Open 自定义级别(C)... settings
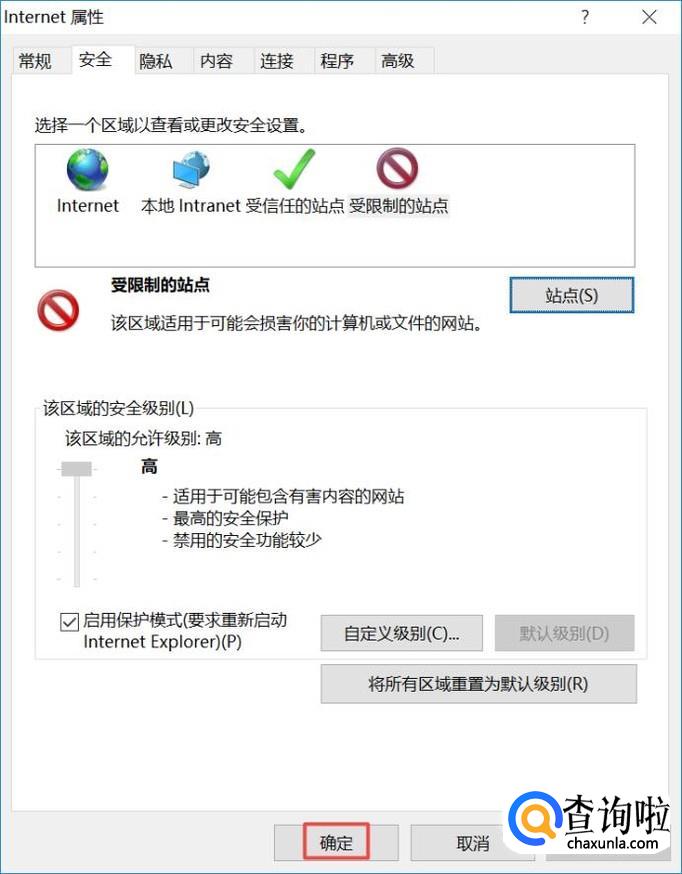The height and width of the screenshot is (874, 682). 401,633
